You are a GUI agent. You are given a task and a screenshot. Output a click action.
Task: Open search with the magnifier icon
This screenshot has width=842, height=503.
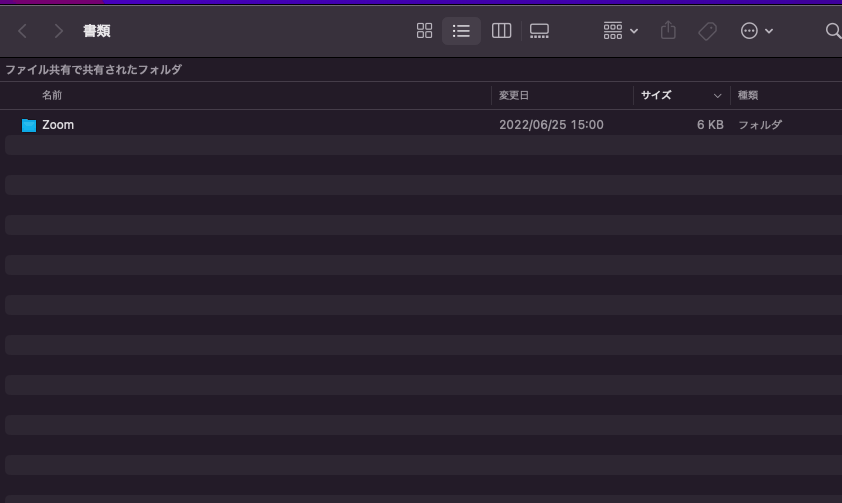[832, 31]
